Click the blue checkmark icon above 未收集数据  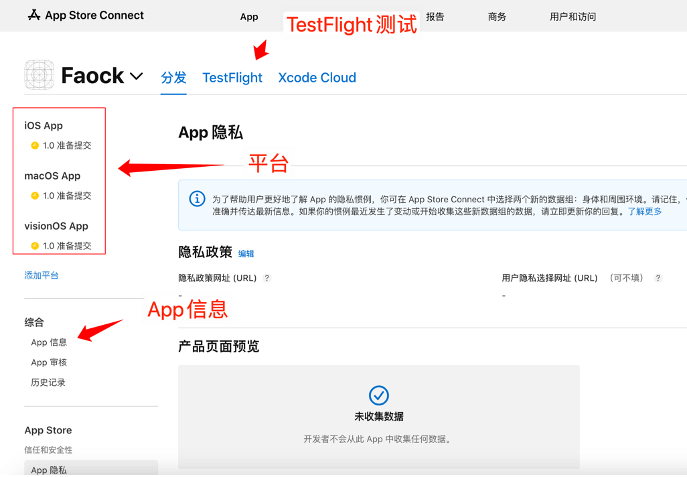[379, 396]
